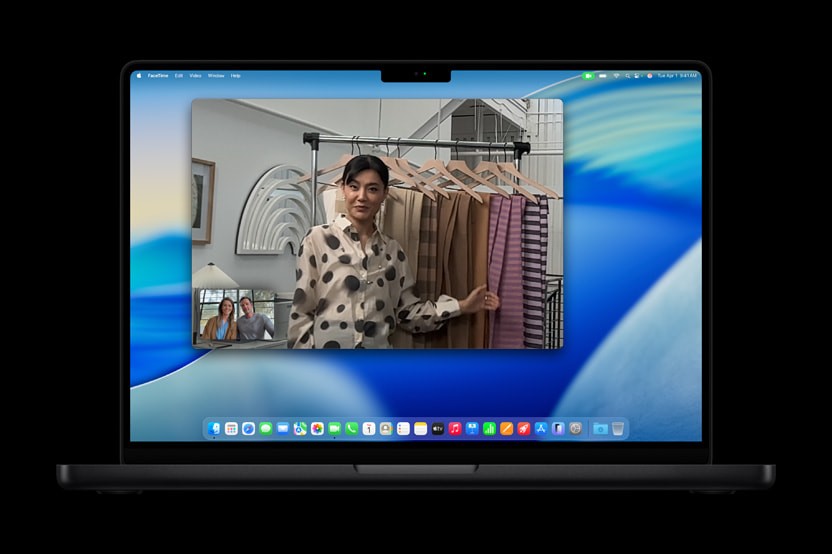Viewport: 832px width, 554px height.
Task: Check battery status in menu bar
Action: click(x=603, y=76)
